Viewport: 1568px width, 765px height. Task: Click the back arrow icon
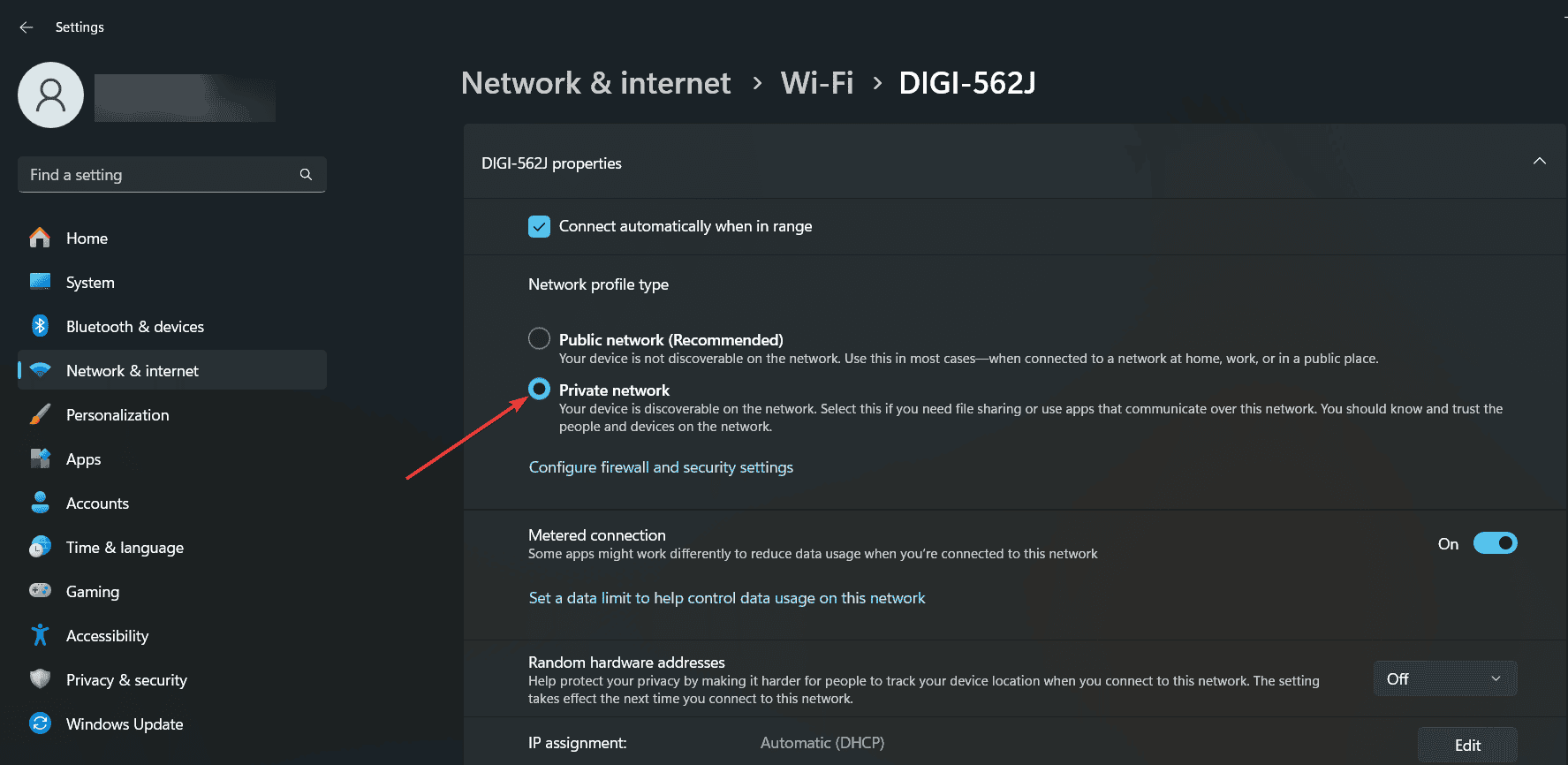coord(27,27)
